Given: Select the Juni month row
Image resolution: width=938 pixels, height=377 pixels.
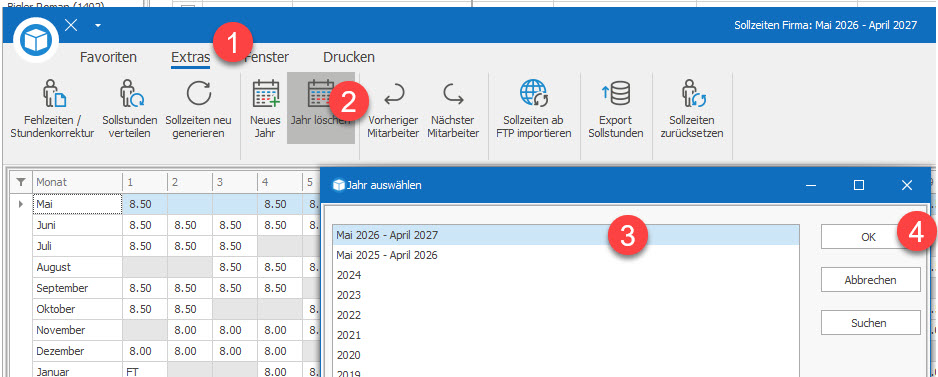Looking at the screenshot, I should 77,226.
